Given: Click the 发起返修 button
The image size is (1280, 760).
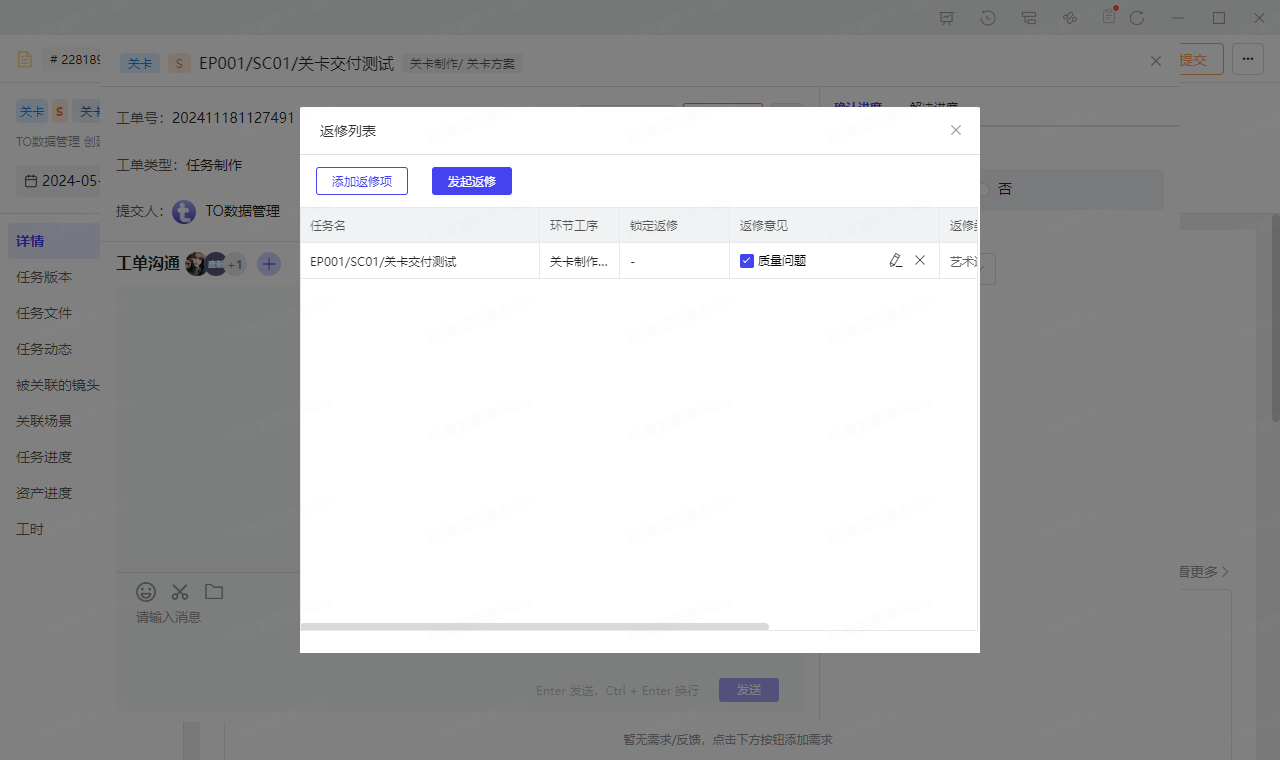Looking at the screenshot, I should [471, 181].
